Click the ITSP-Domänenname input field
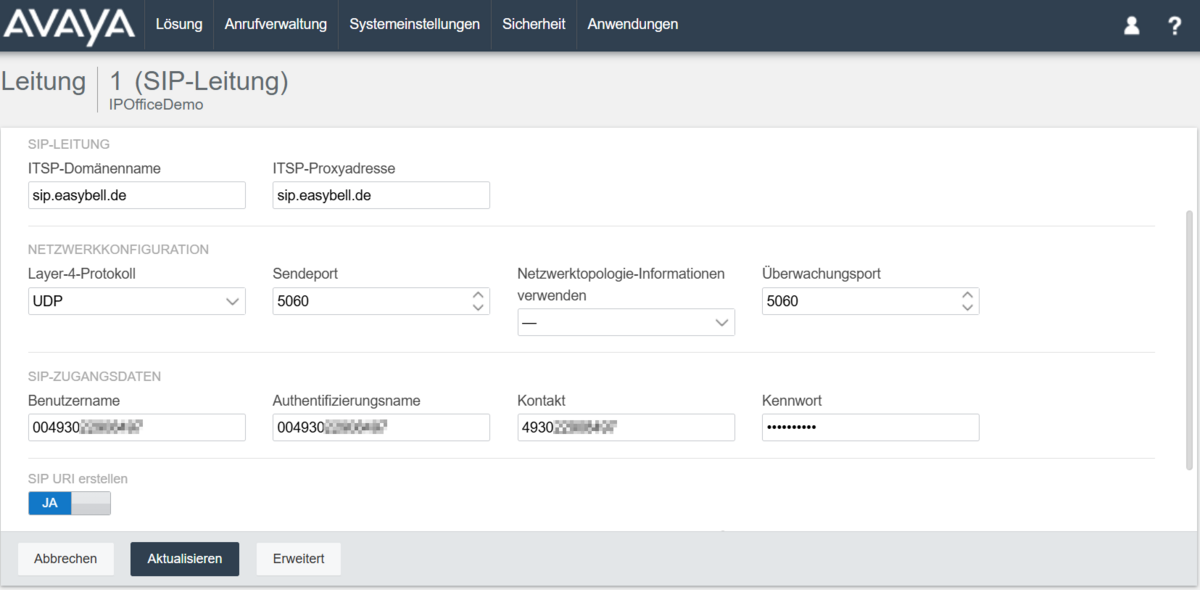 137,196
